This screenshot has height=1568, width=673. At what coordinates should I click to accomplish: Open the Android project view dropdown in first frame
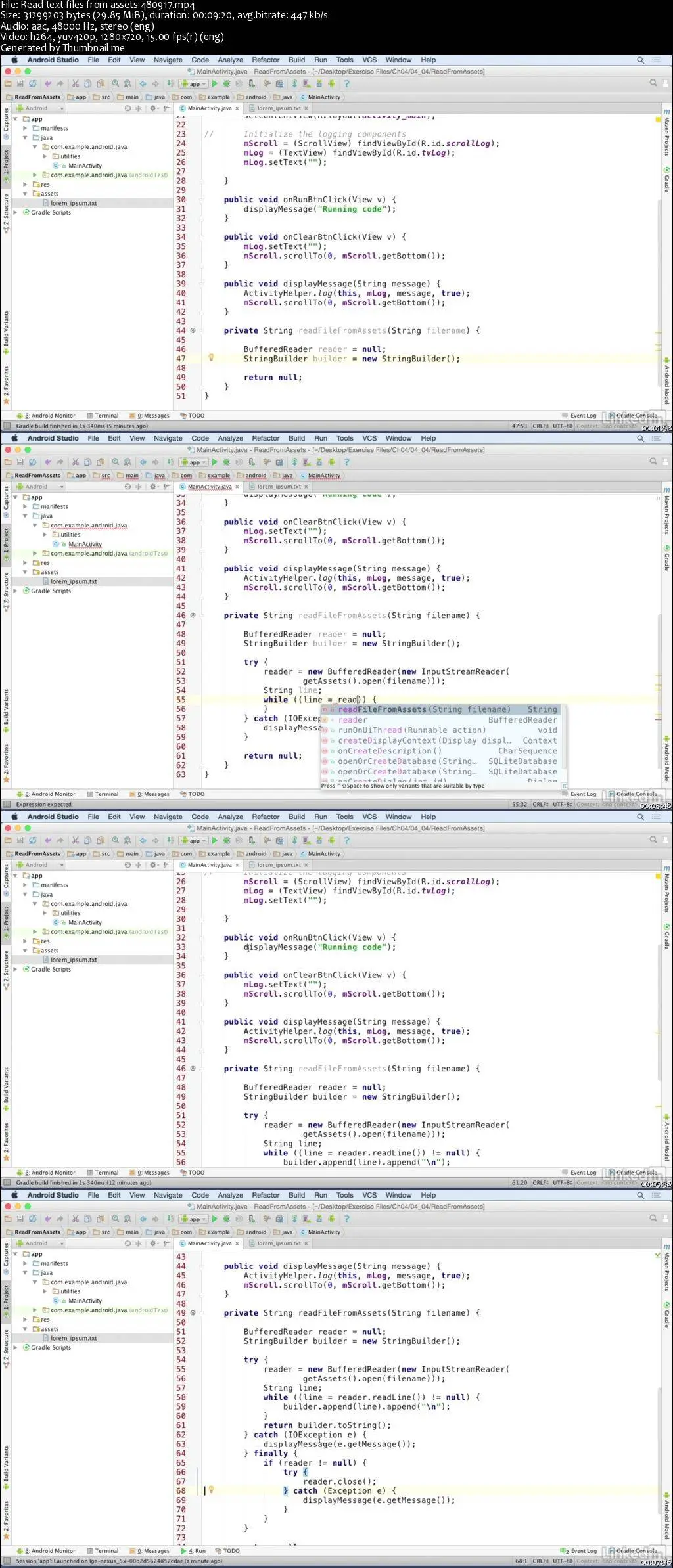[39, 108]
